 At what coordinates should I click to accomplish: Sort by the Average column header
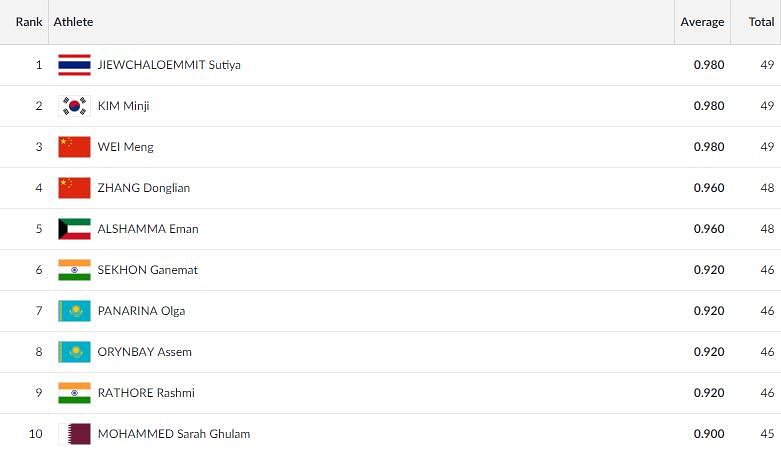coord(702,22)
